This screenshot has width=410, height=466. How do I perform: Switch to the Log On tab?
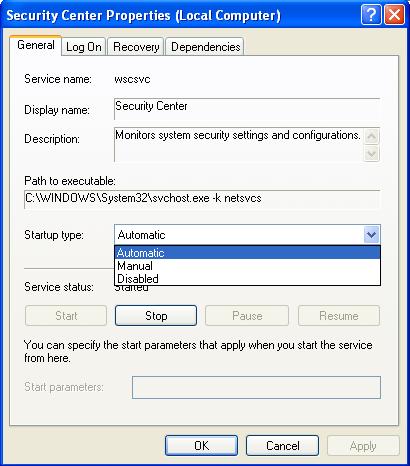(84, 47)
